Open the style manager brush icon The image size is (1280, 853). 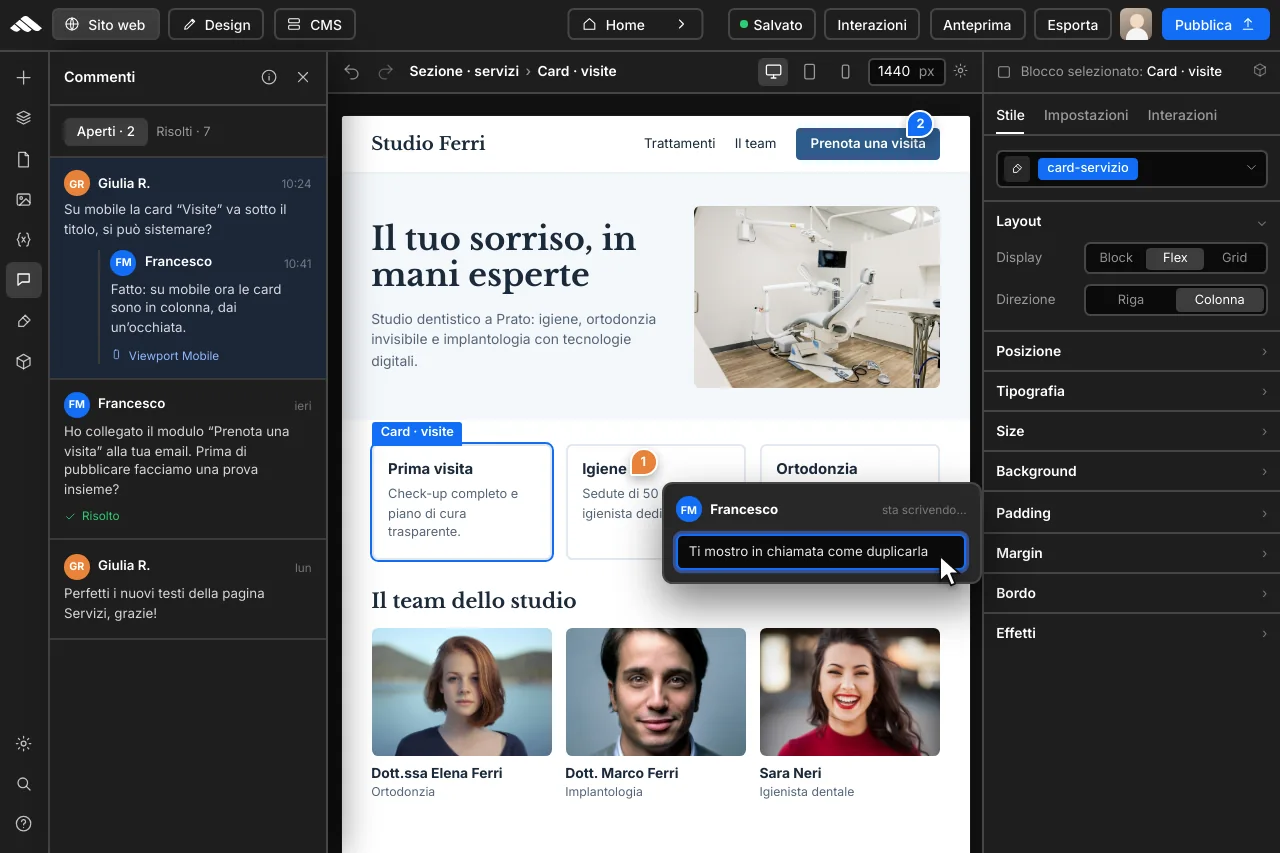coord(24,321)
